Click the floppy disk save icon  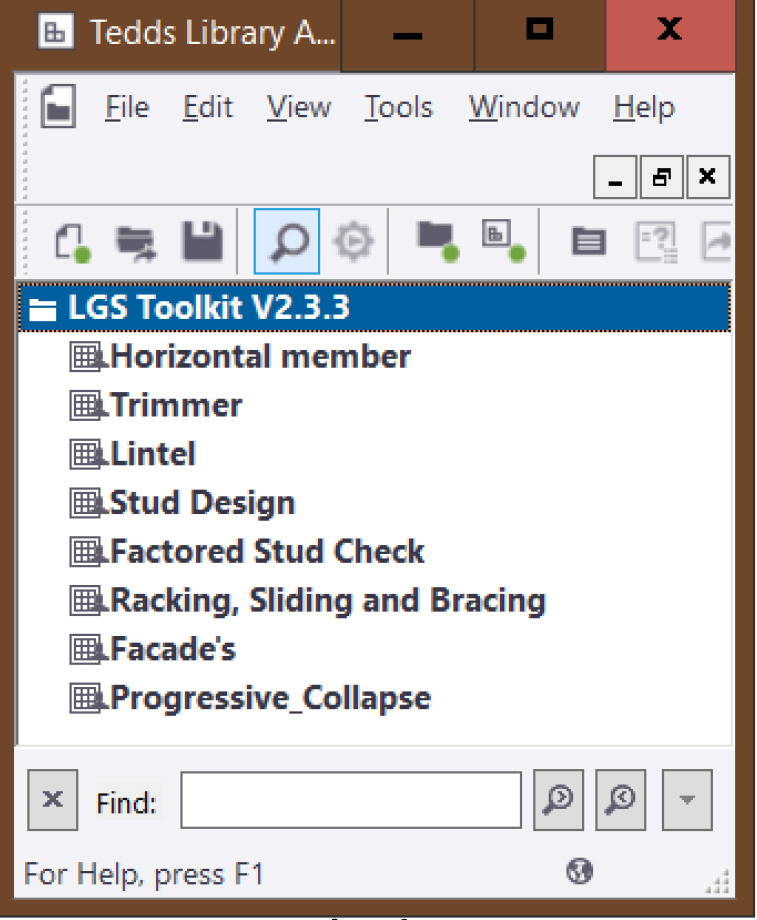pyautogui.click(x=201, y=242)
